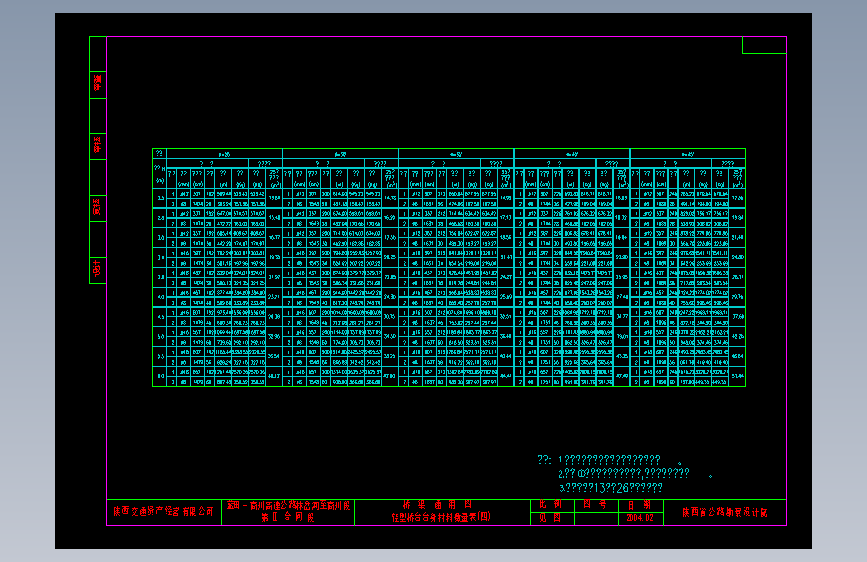The image size is (867, 562).
Task: Click the empty green box at the sheet's top-right corner
Action: [764, 45]
